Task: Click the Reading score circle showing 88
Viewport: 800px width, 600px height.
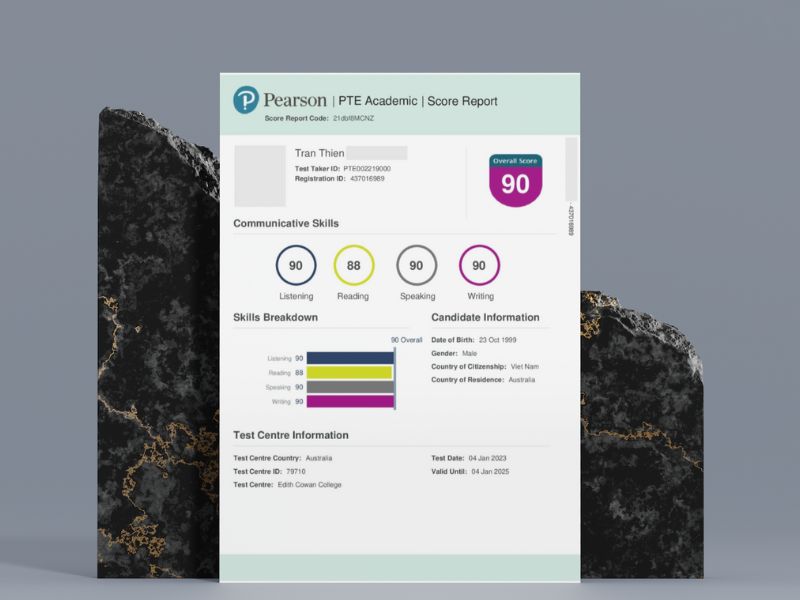Action: pos(354,265)
